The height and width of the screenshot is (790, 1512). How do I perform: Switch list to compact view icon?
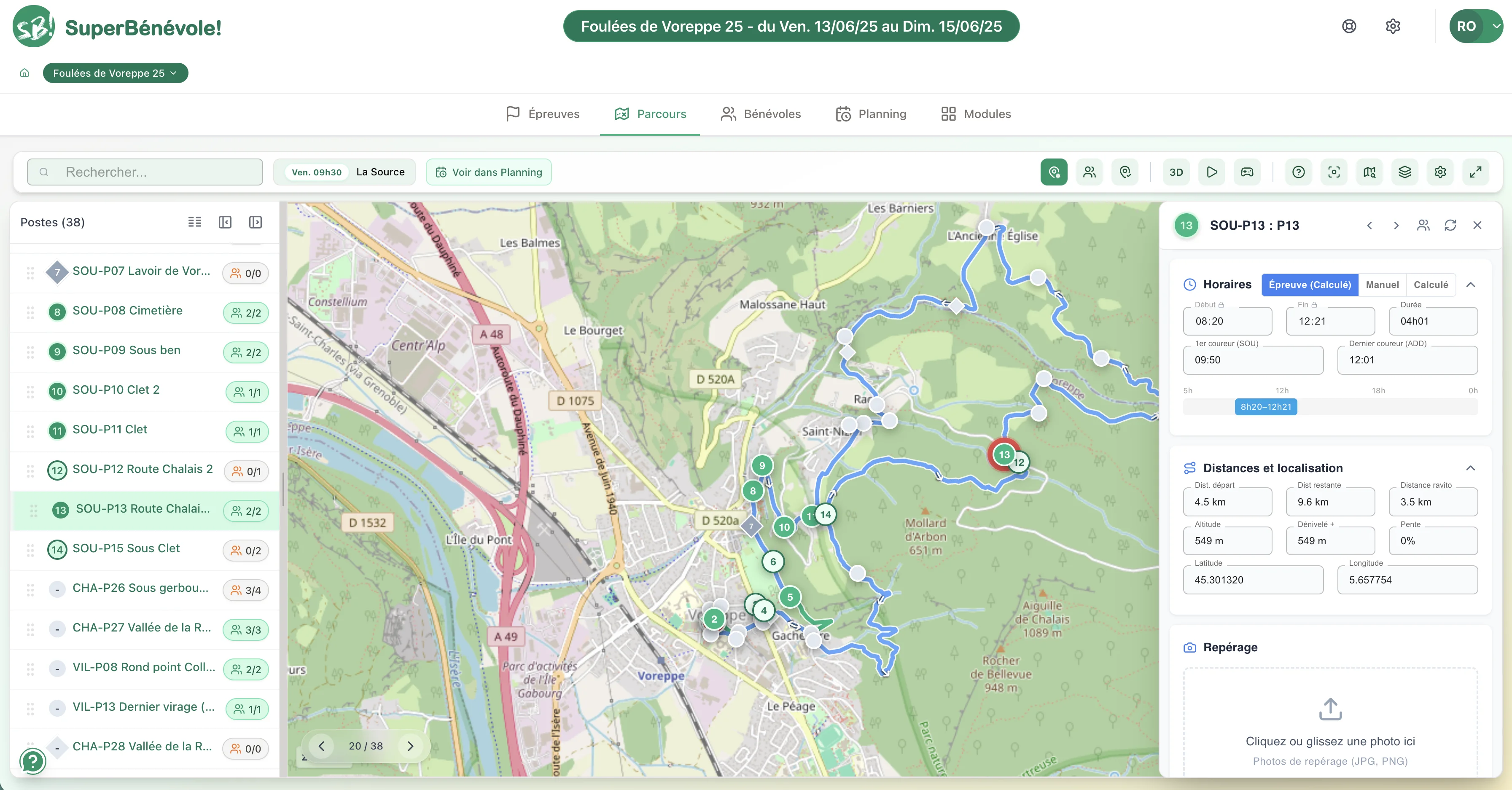[194, 222]
